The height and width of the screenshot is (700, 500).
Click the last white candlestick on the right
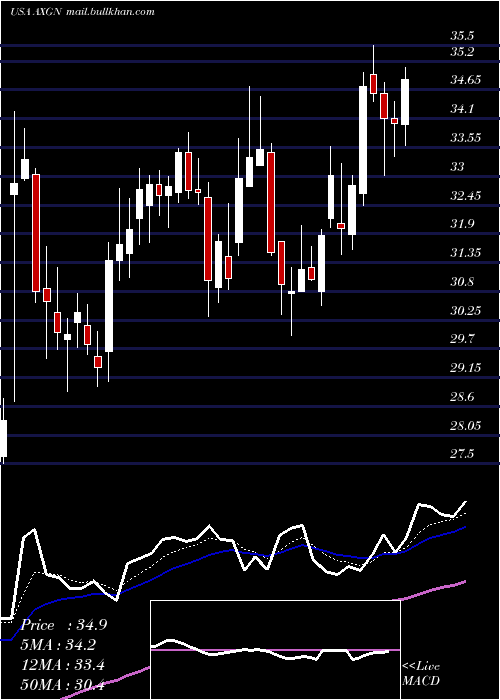(x=405, y=102)
